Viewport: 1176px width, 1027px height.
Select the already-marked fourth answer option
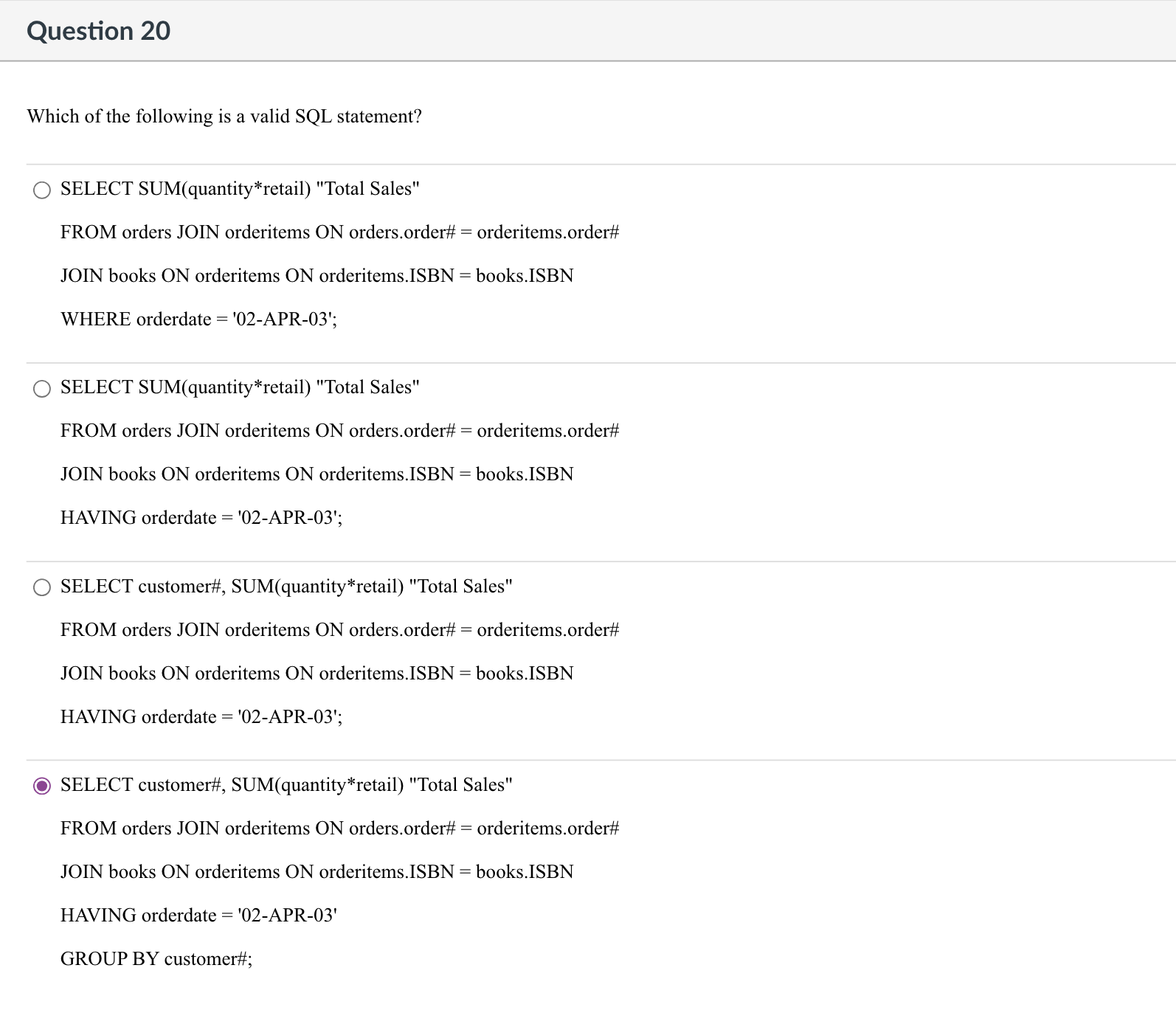pyautogui.click(x=41, y=786)
